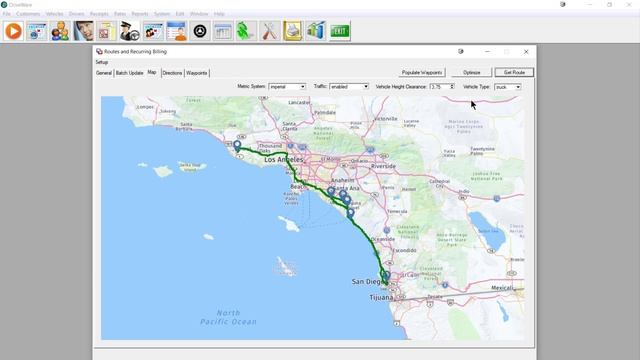The width and height of the screenshot is (640, 360).
Task: Click the route marker west of Thousand Oaks
Action: pos(237,145)
